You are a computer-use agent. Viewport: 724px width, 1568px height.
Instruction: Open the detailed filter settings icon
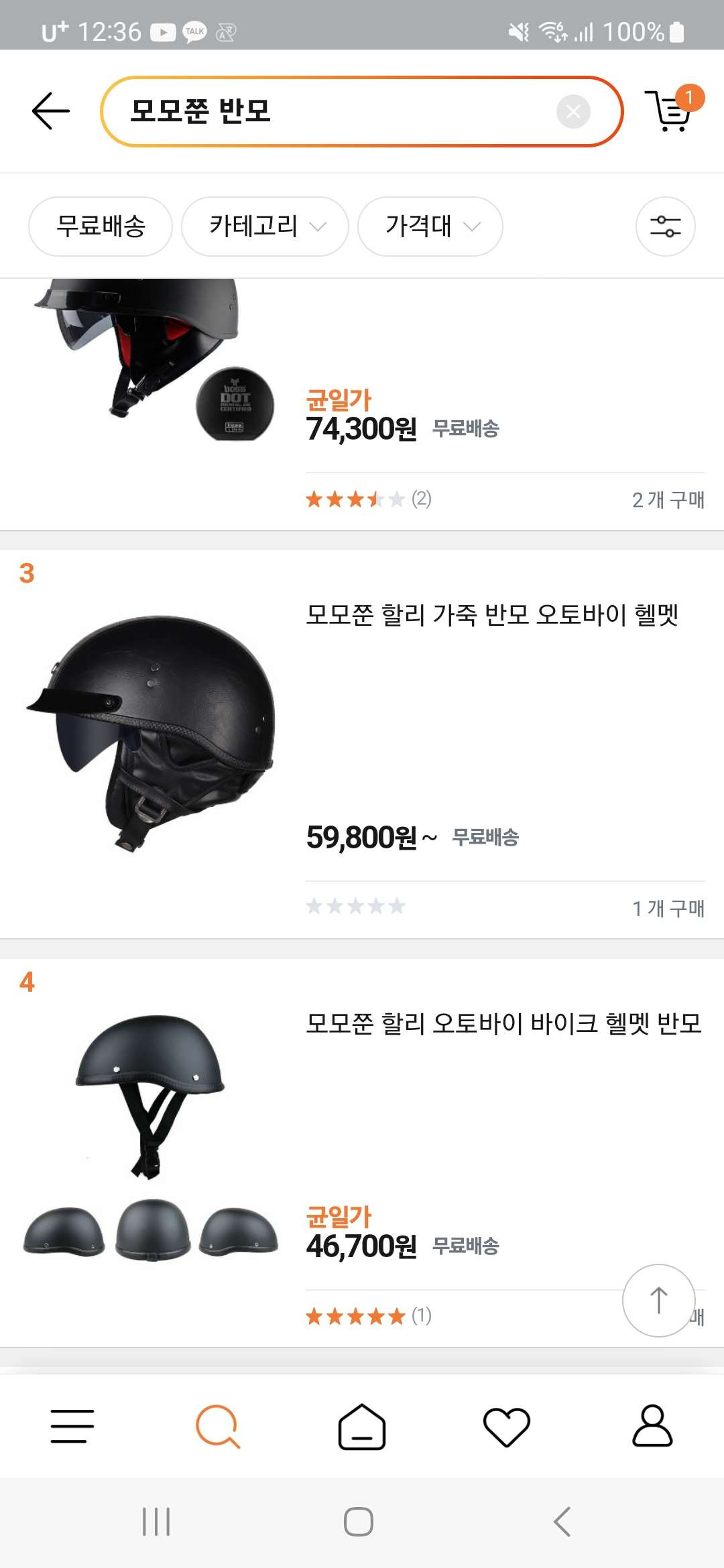(665, 226)
